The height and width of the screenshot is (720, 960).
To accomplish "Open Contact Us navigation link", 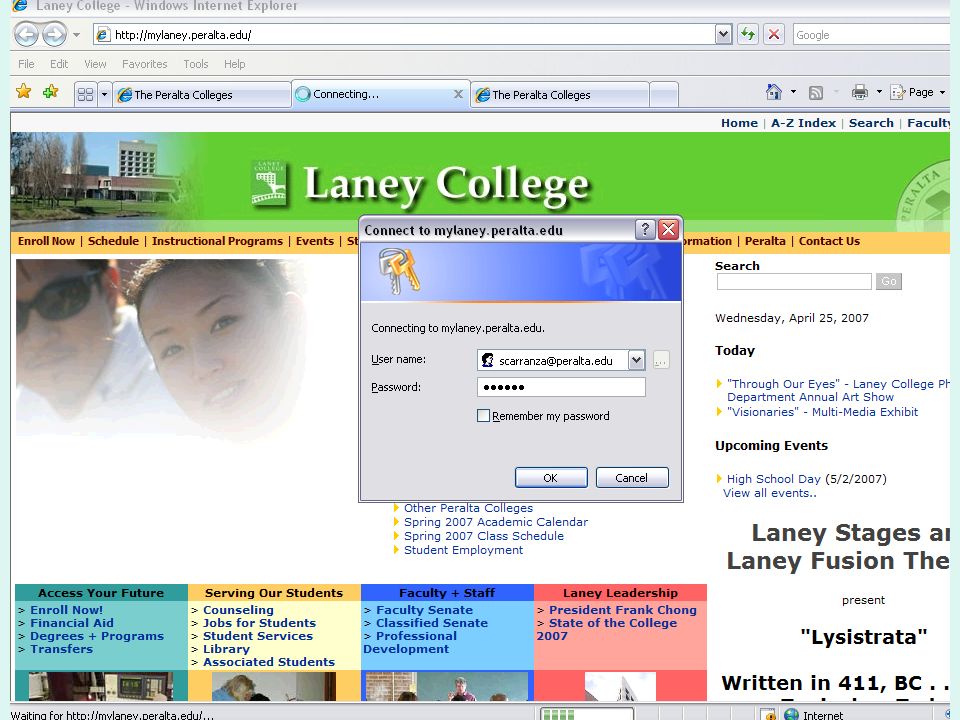I will pos(829,241).
